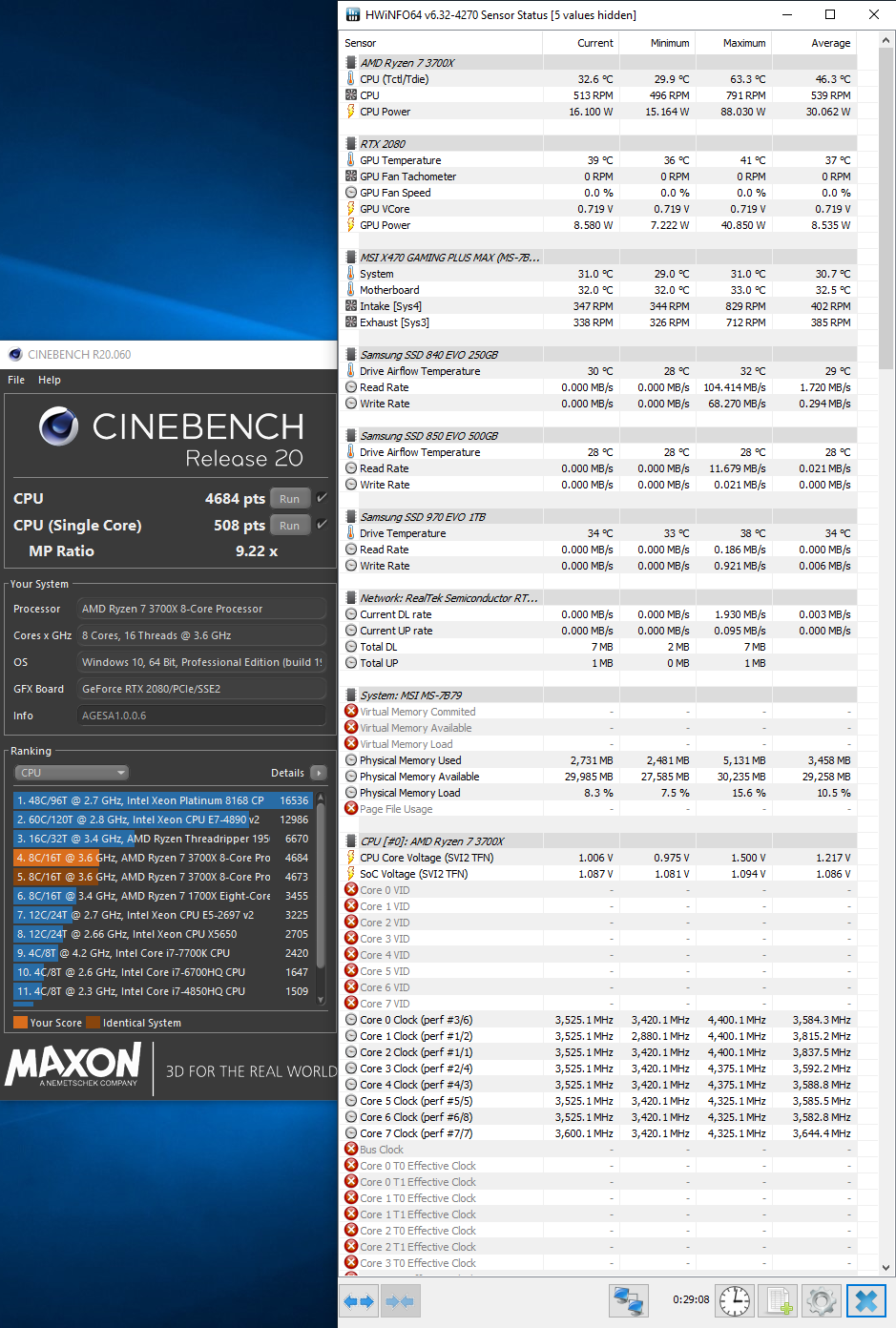Click the MAXON logo

73,1065
